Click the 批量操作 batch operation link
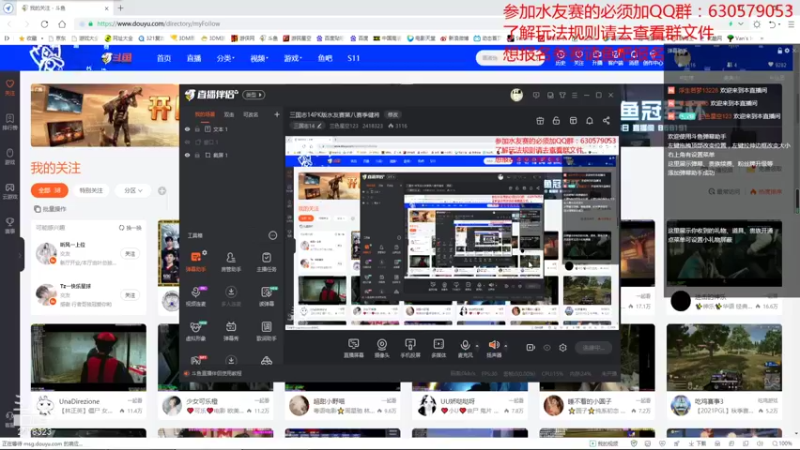Image resolution: width=800 pixels, height=450 pixels. 51,209
